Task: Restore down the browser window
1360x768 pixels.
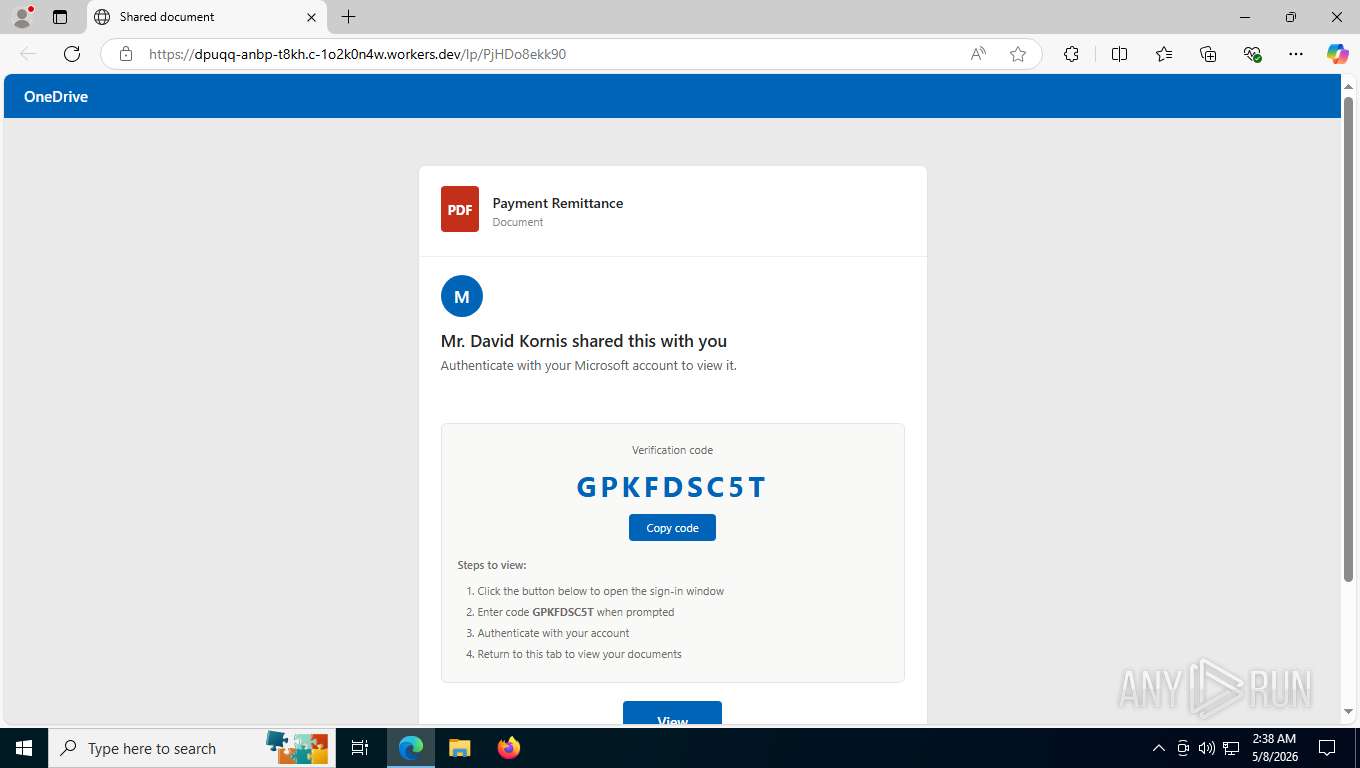Action: tap(1291, 17)
